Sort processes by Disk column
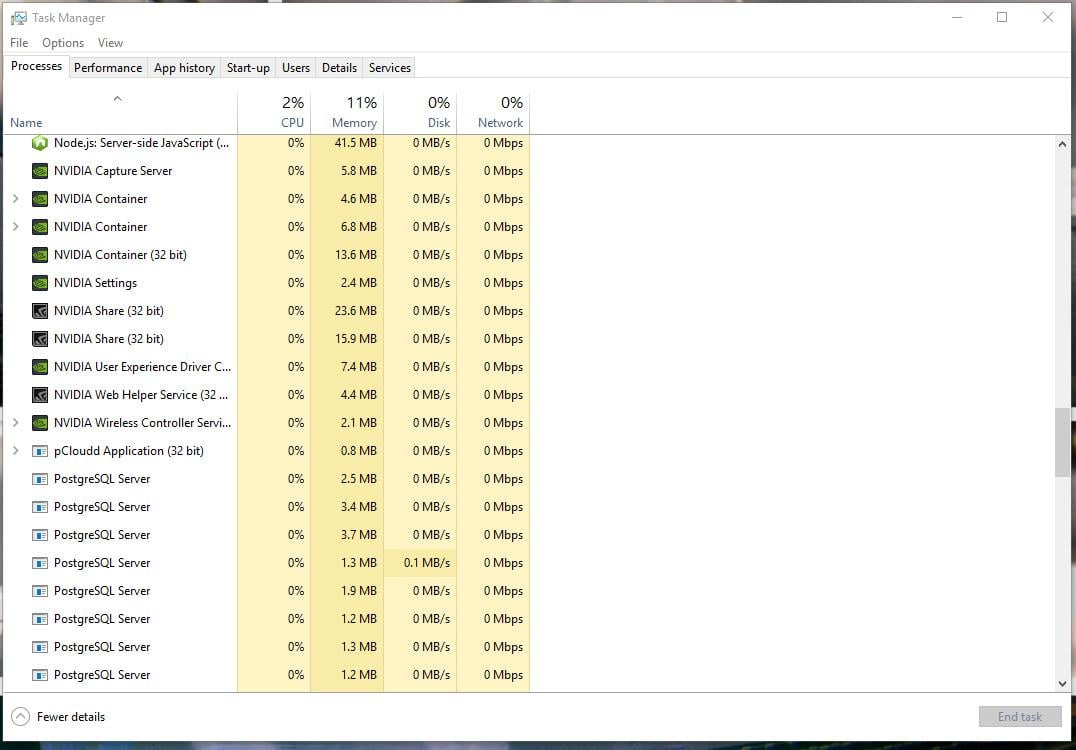Screen dimensions: 1076x750 [420, 113]
